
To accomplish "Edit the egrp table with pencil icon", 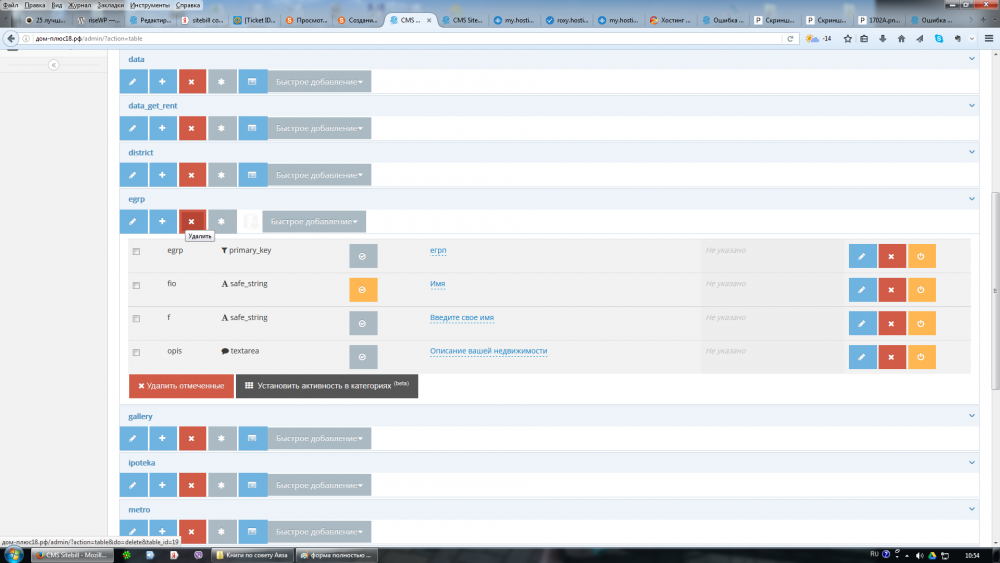I will 133,221.
